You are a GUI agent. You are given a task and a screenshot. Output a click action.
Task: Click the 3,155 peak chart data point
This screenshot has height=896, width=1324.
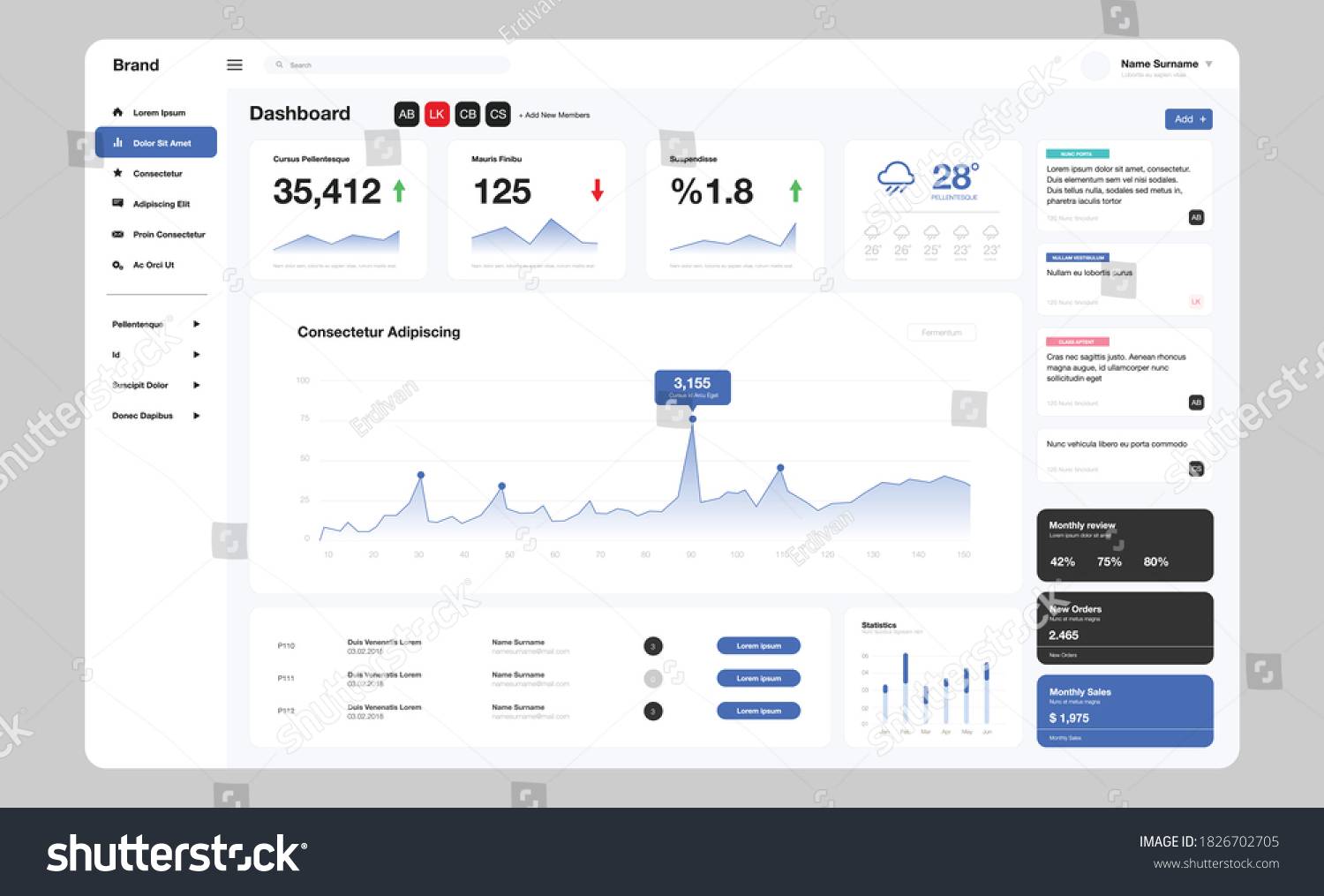[x=692, y=418]
